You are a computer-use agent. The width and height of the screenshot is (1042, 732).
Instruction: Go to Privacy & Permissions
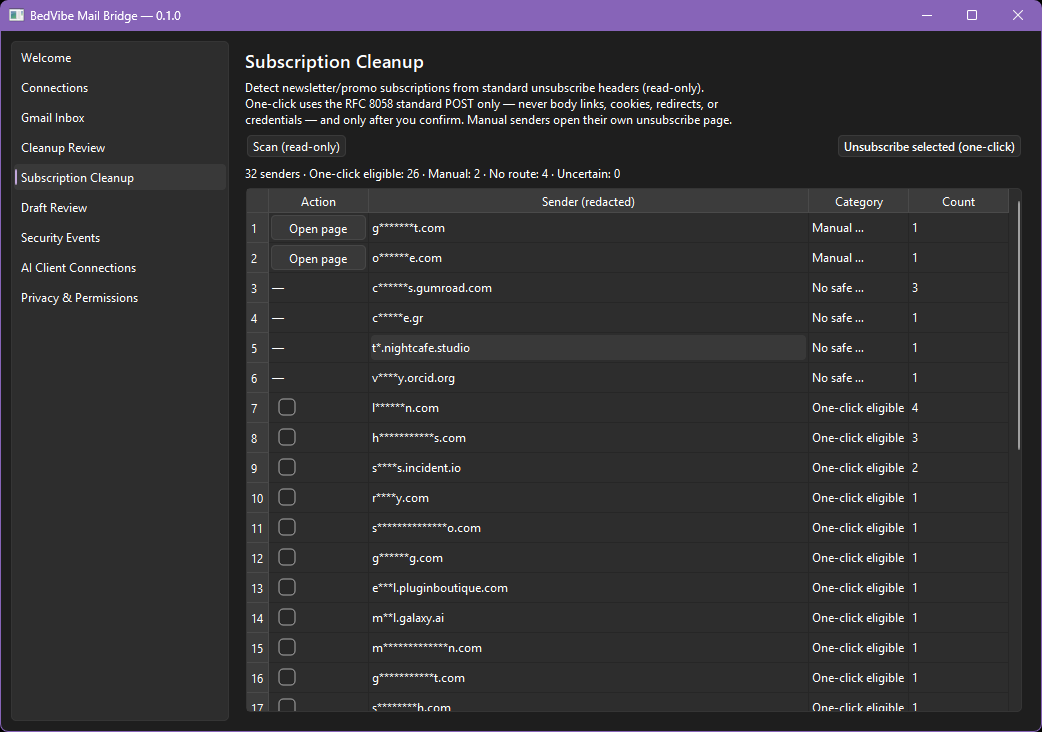click(x=120, y=298)
